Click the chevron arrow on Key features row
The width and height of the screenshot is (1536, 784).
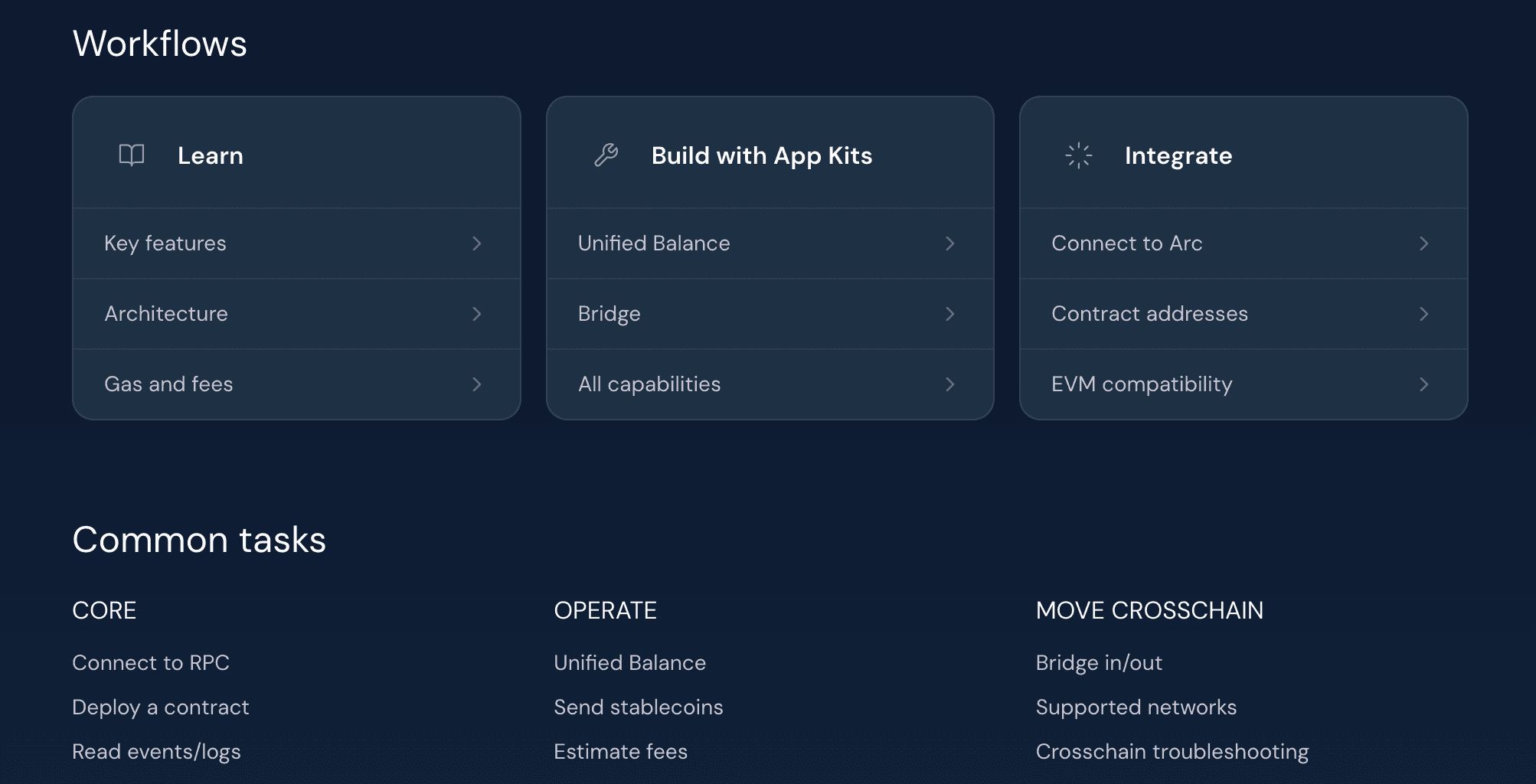[477, 243]
